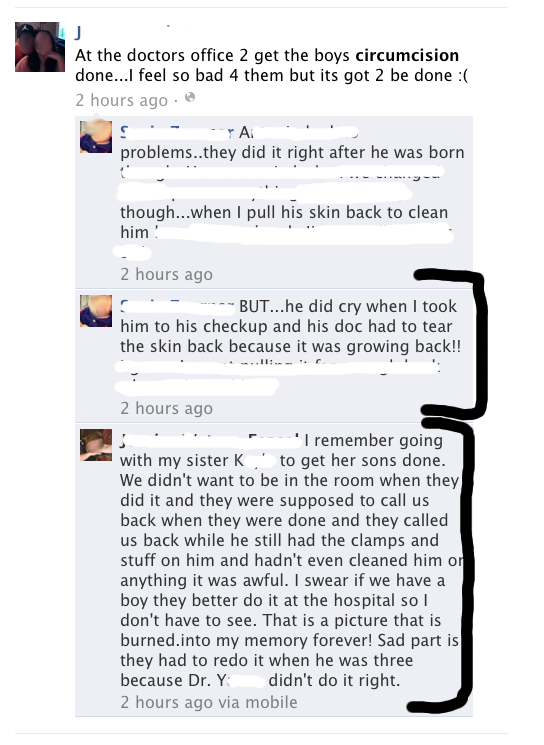
Task: Open the original poster's profile picture
Action: (40, 47)
